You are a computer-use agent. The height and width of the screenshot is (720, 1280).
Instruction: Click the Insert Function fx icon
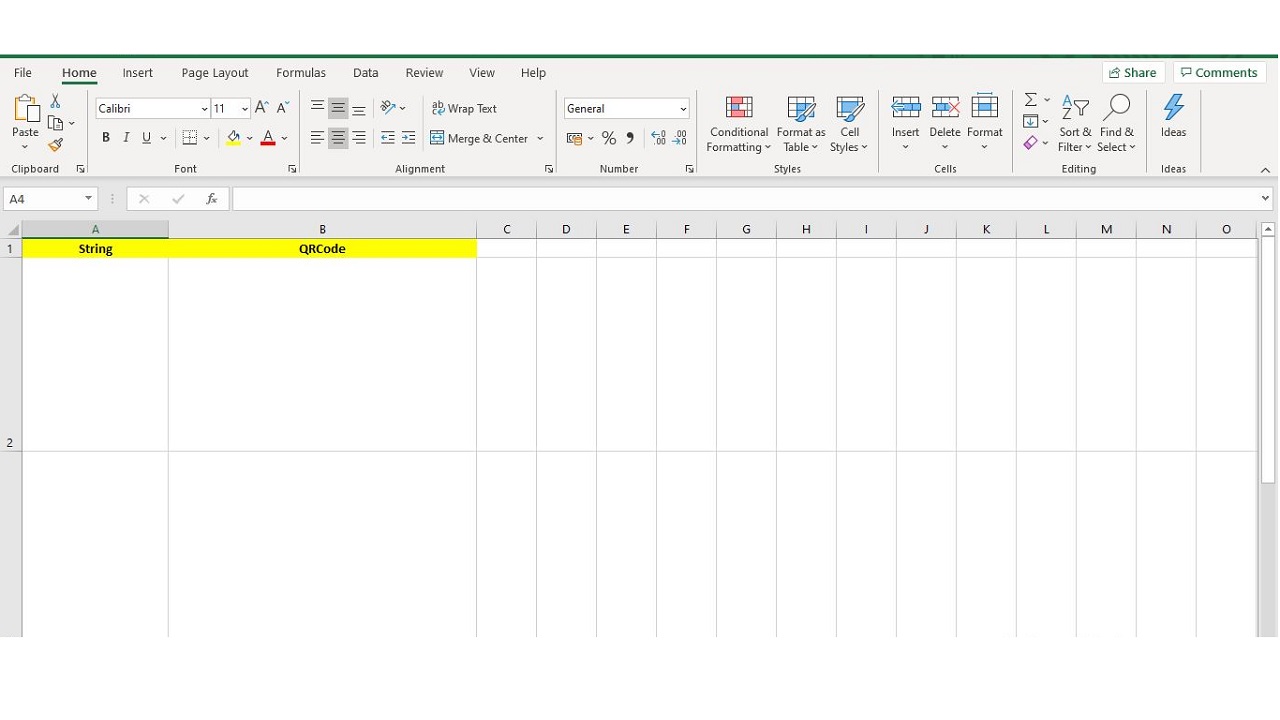[211, 199]
